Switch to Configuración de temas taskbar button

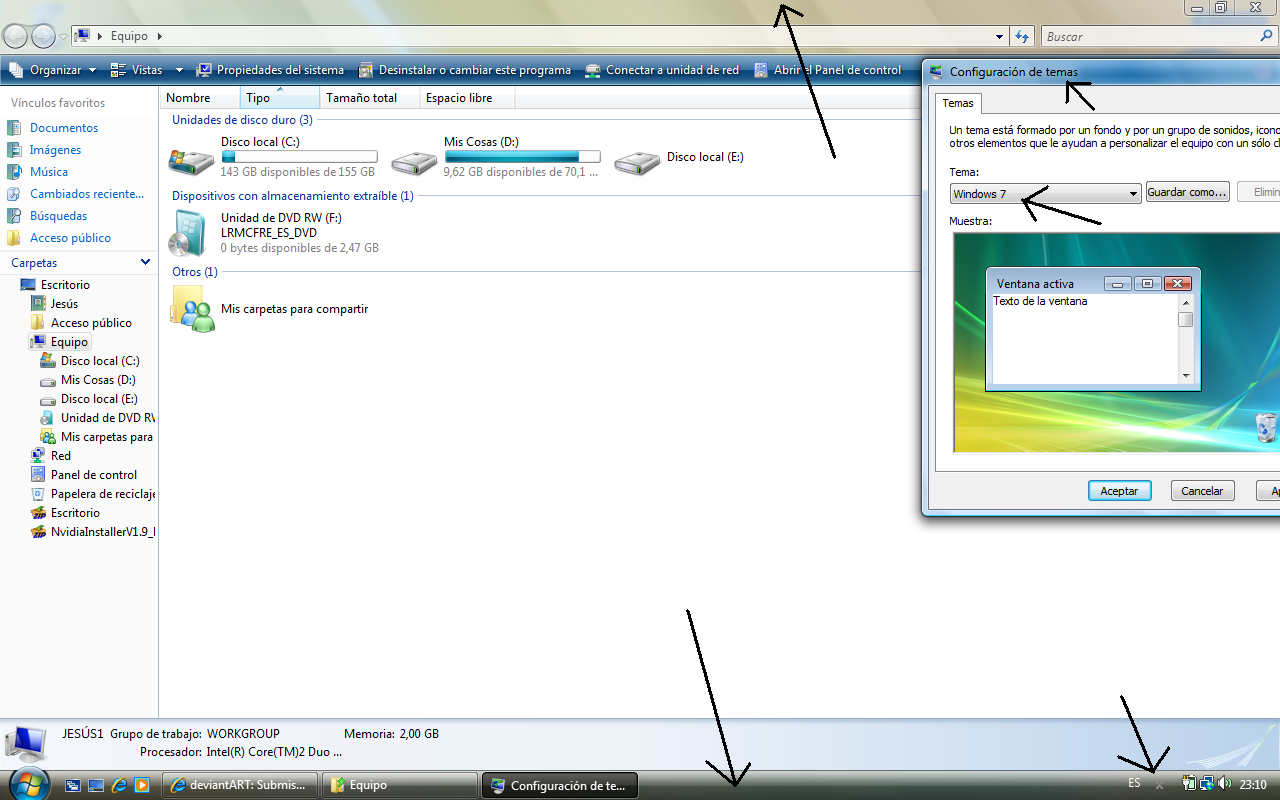pyautogui.click(x=560, y=785)
